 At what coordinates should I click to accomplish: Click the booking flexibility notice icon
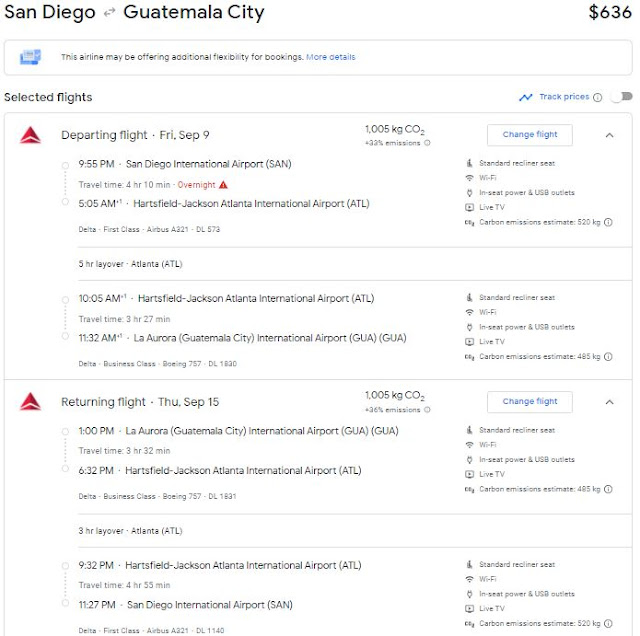(x=30, y=57)
